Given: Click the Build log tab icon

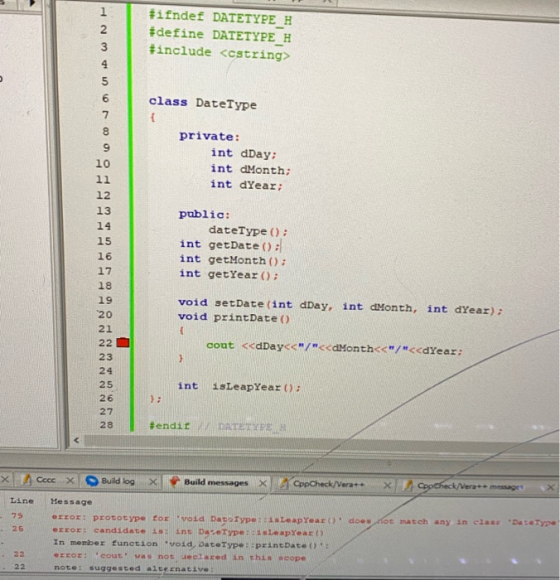Looking at the screenshot, I should [x=92, y=480].
